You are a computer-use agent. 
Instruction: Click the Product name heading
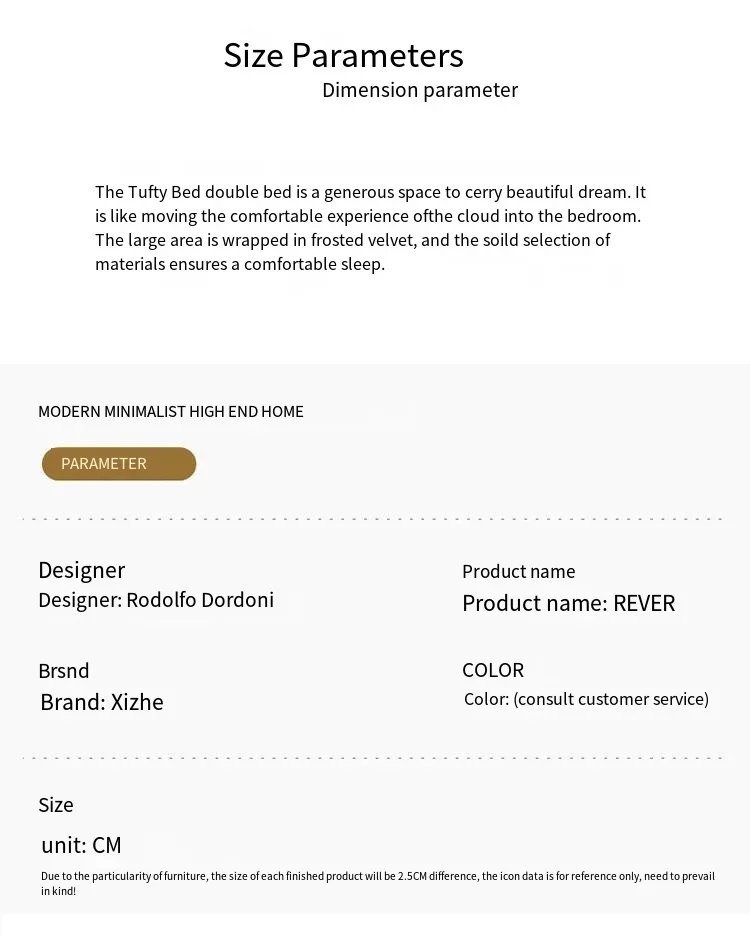point(518,572)
